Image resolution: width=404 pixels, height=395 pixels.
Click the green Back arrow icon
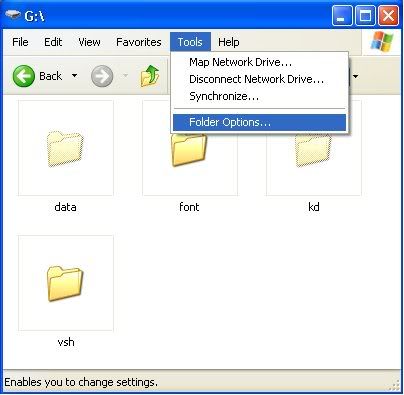pyautogui.click(x=24, y=76)
